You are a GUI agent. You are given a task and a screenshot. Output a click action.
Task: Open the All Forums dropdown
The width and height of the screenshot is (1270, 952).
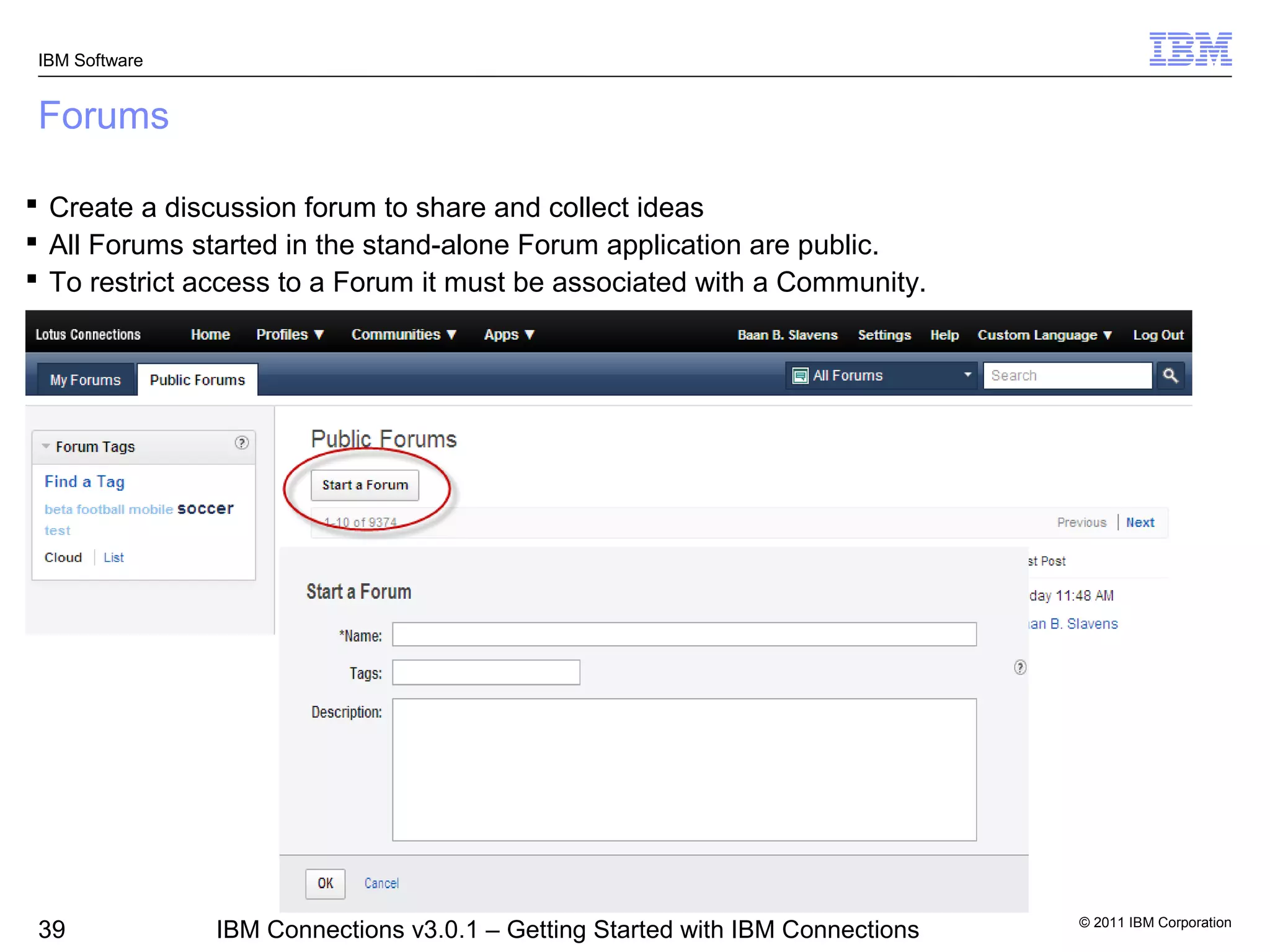[x=881, y=376]
